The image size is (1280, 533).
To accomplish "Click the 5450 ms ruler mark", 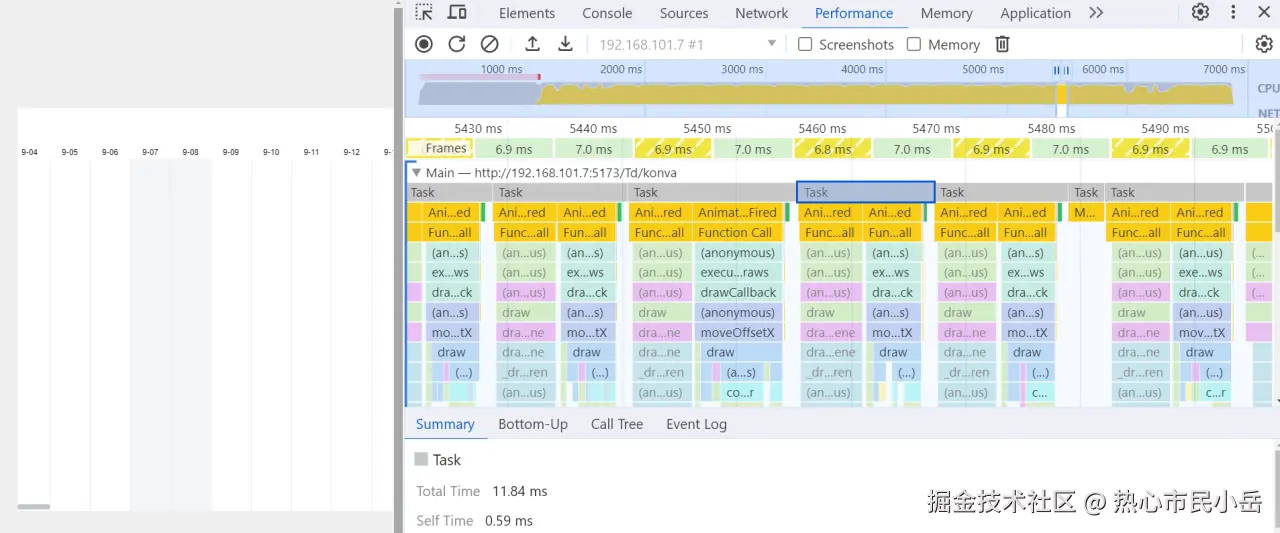I will pos(707,128).
